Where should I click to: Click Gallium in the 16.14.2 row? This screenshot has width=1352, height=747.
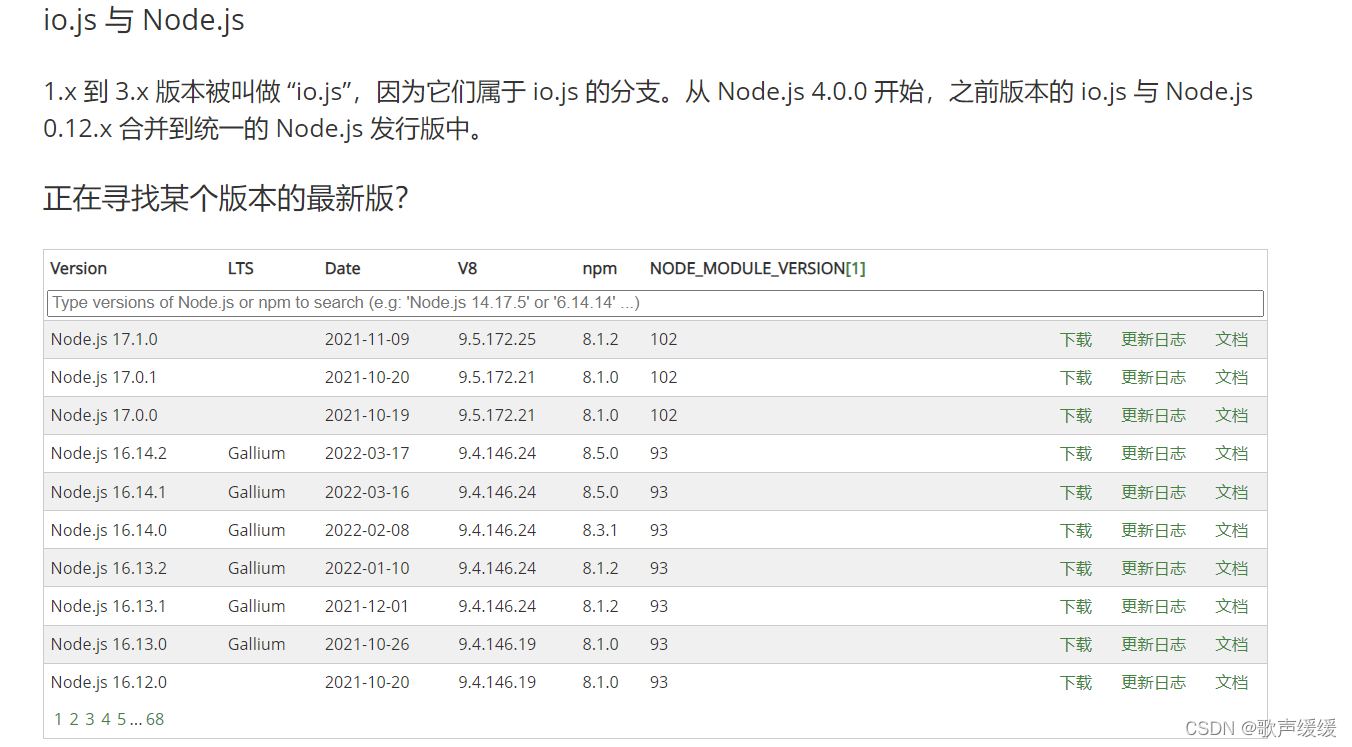coord(257,453)
